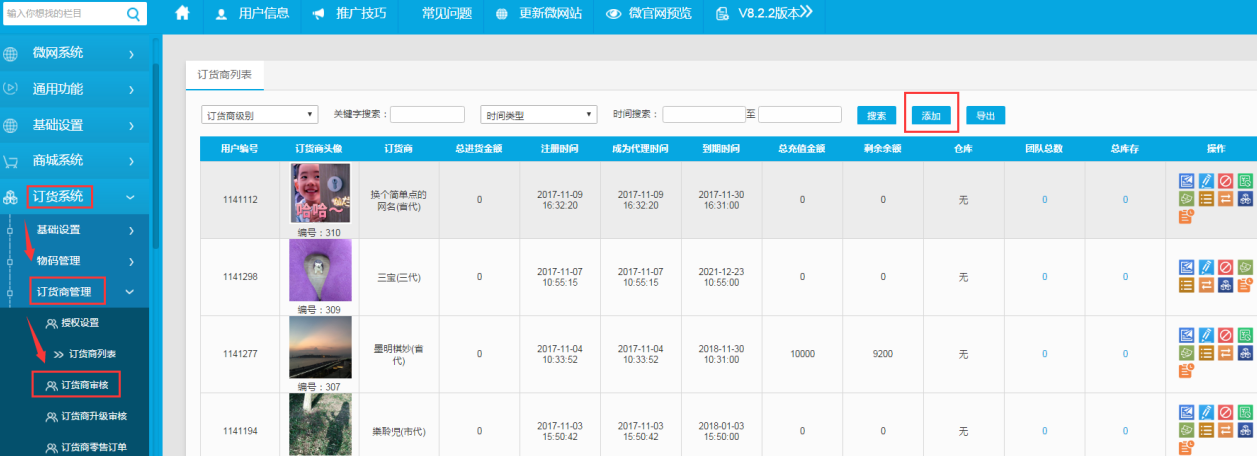The image size is (1257, 456).
Task: Expand the 商城系统 sidebar section
Action: (75, 160)
